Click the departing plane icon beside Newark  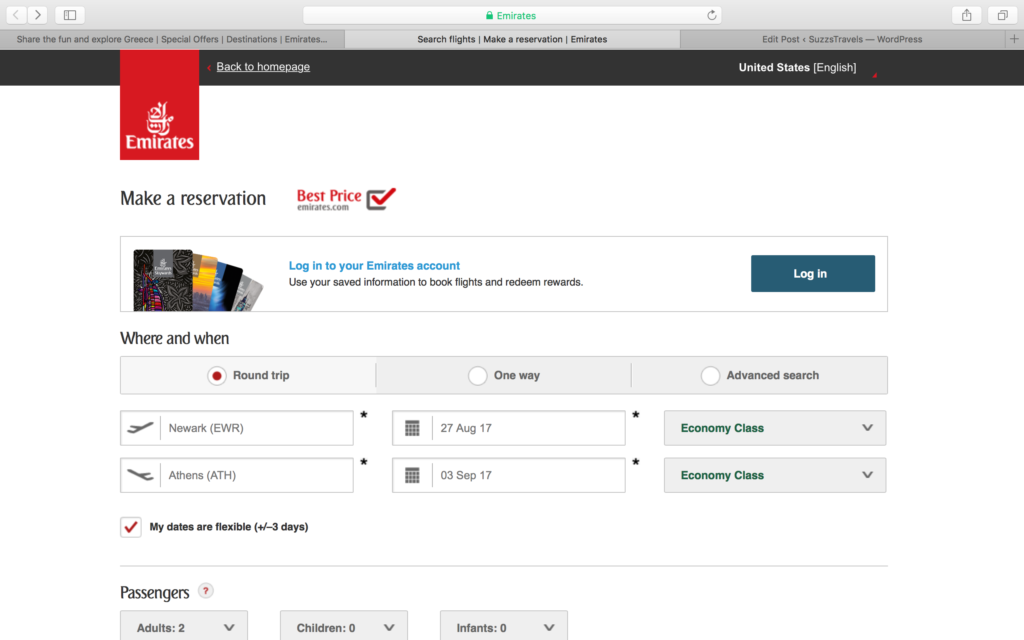(140, 428)
